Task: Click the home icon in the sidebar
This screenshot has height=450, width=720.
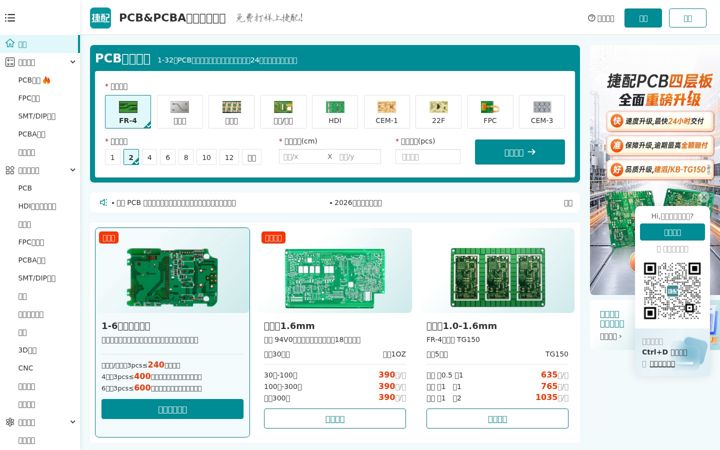Action: 10,44
